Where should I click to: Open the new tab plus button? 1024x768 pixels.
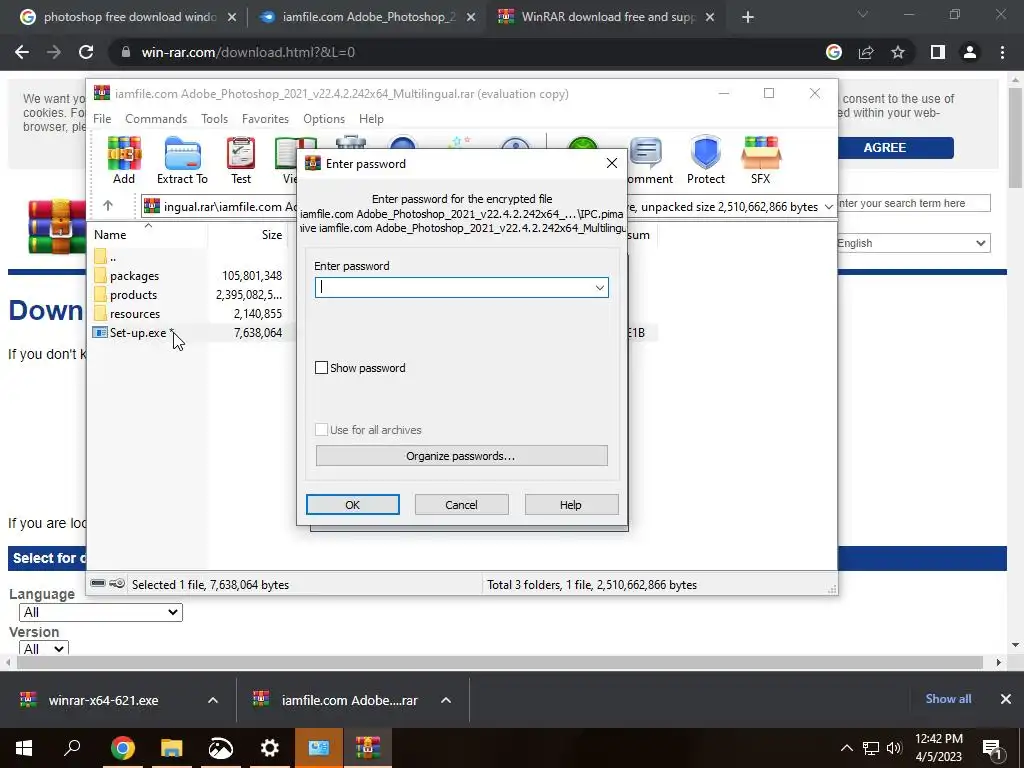pyautogui.click(x=748, y=17)
